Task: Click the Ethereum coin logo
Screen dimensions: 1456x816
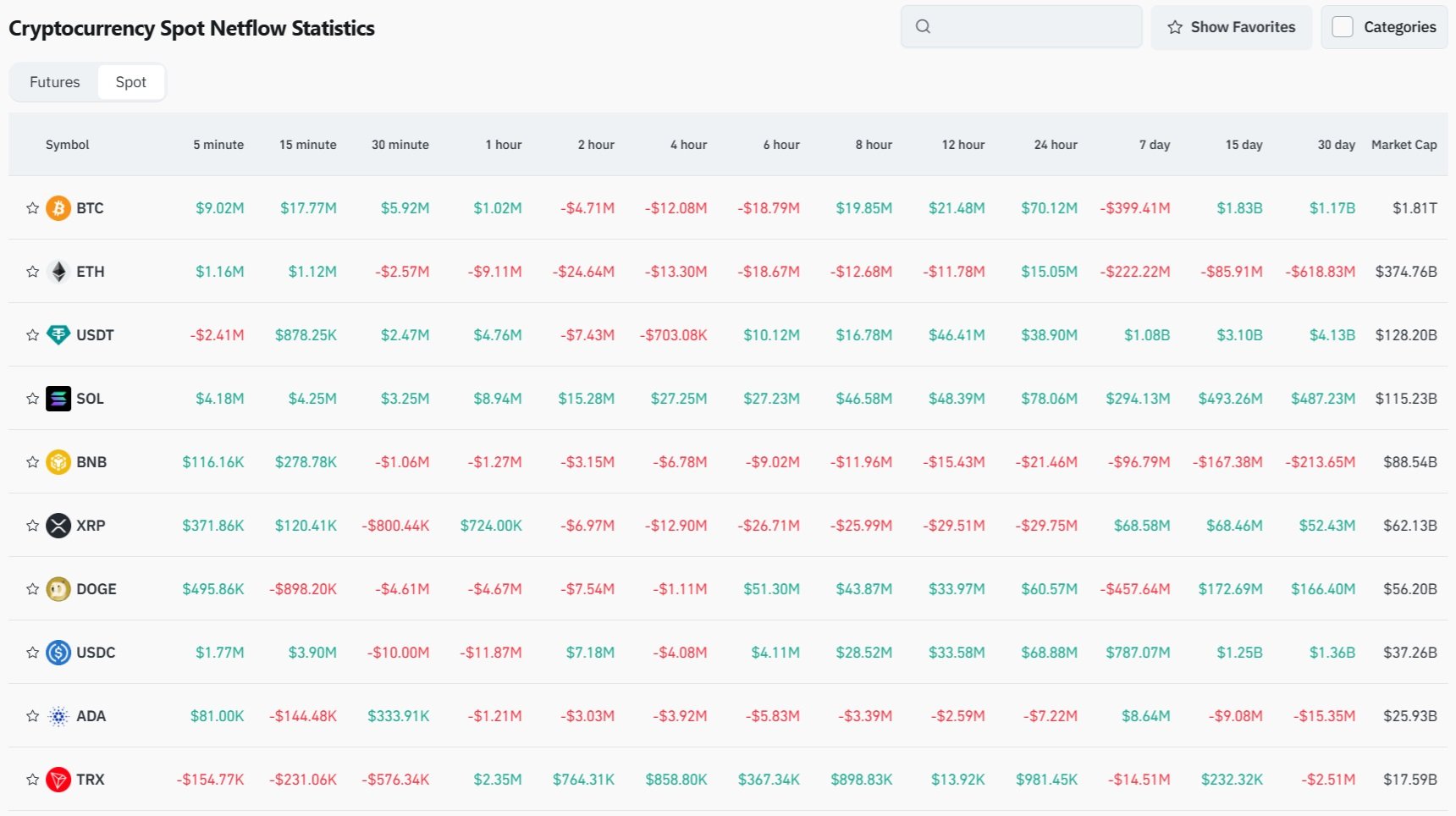Action: click(x=58, y=272)
